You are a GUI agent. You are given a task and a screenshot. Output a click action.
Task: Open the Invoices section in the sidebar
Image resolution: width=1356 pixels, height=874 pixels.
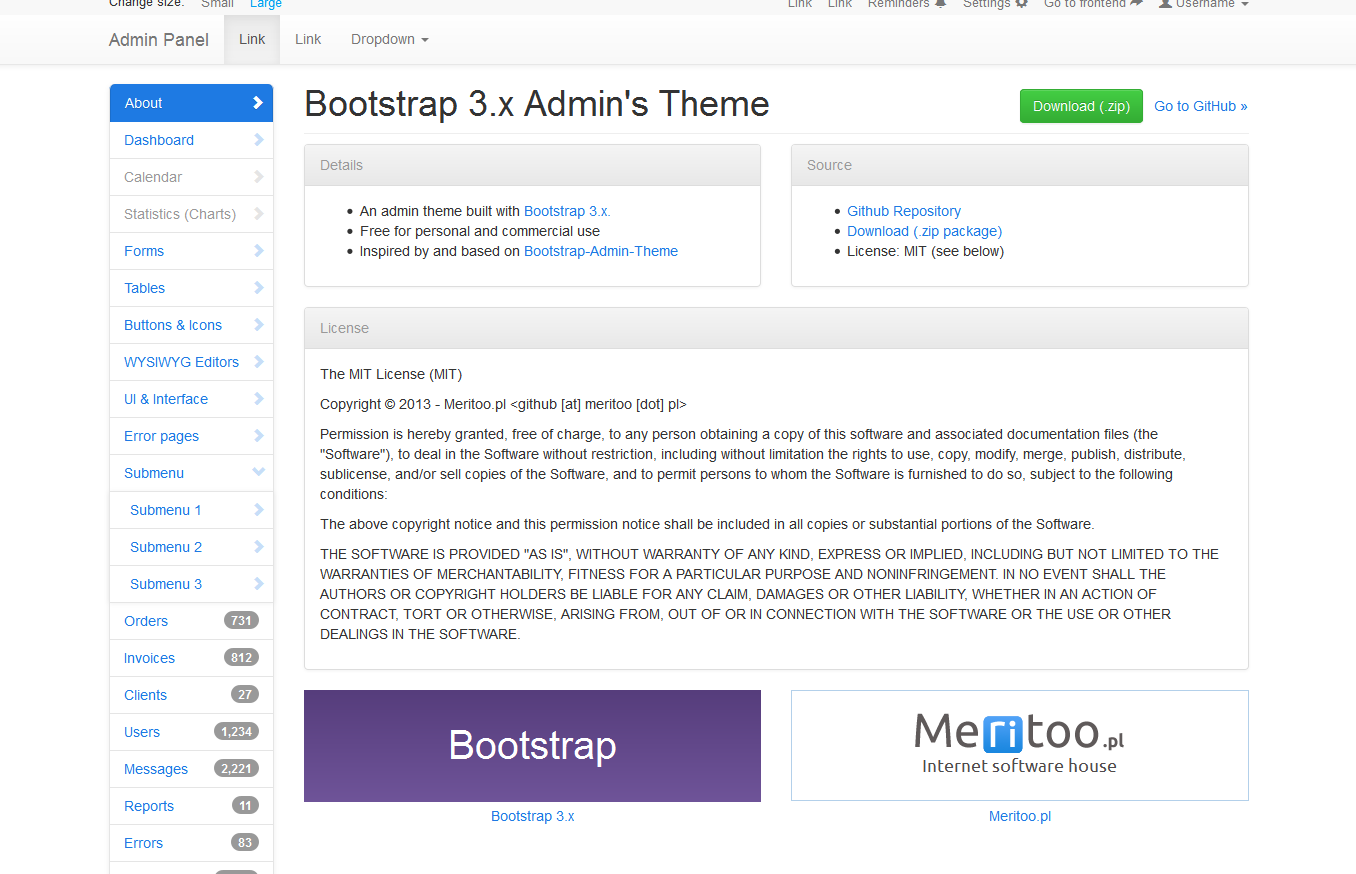click(191, 658)
